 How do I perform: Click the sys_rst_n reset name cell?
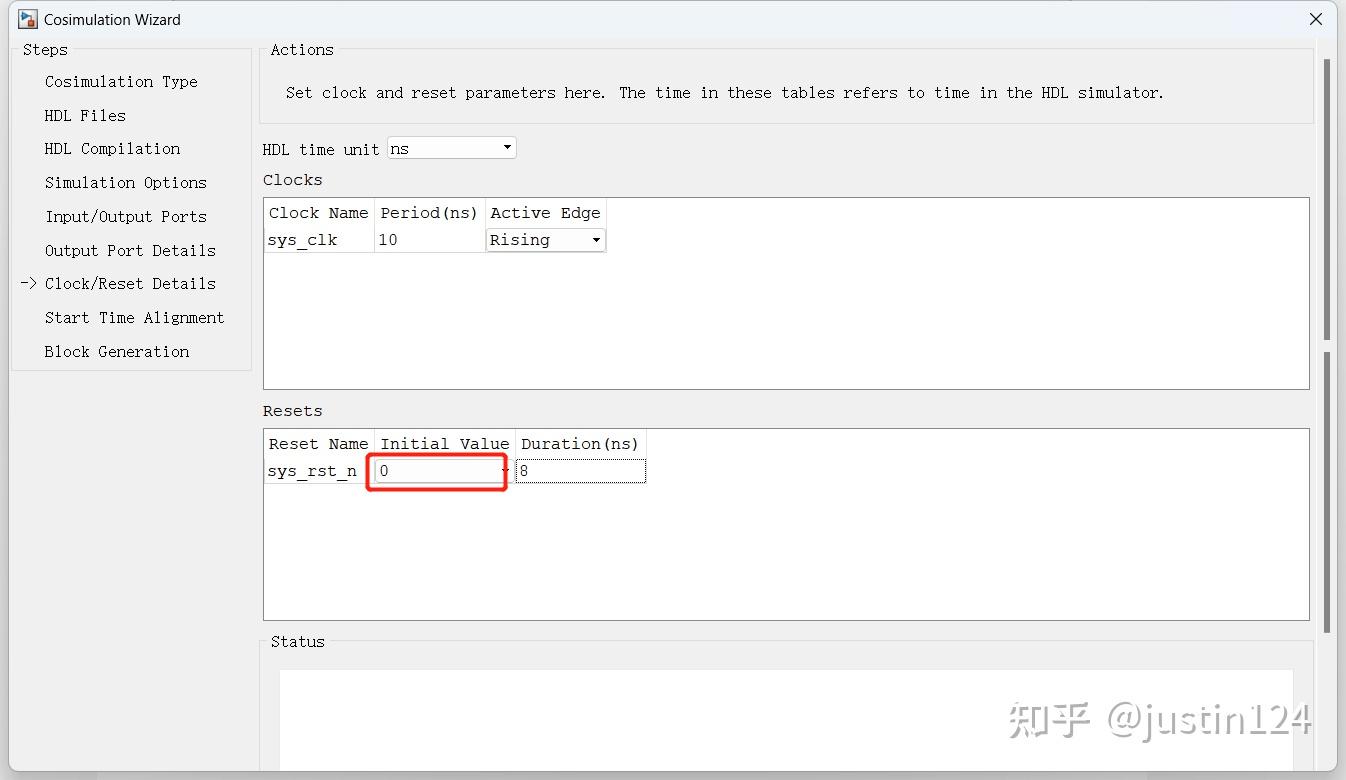(x=319, y=471)
